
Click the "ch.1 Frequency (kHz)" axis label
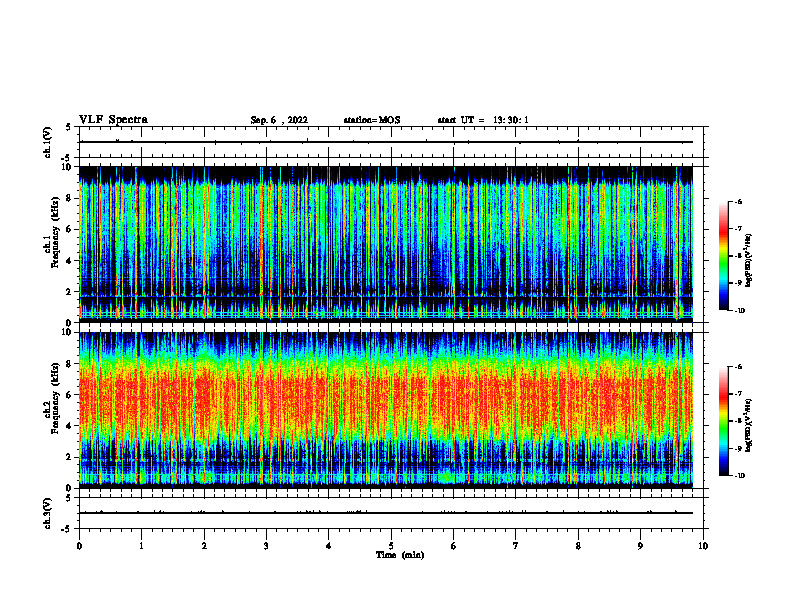click(52, 232)
